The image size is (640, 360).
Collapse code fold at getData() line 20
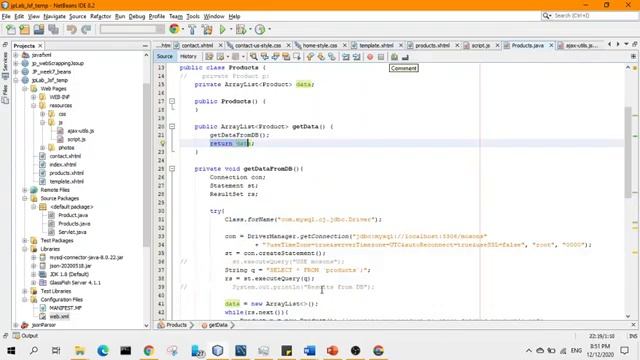coord(172,126)
